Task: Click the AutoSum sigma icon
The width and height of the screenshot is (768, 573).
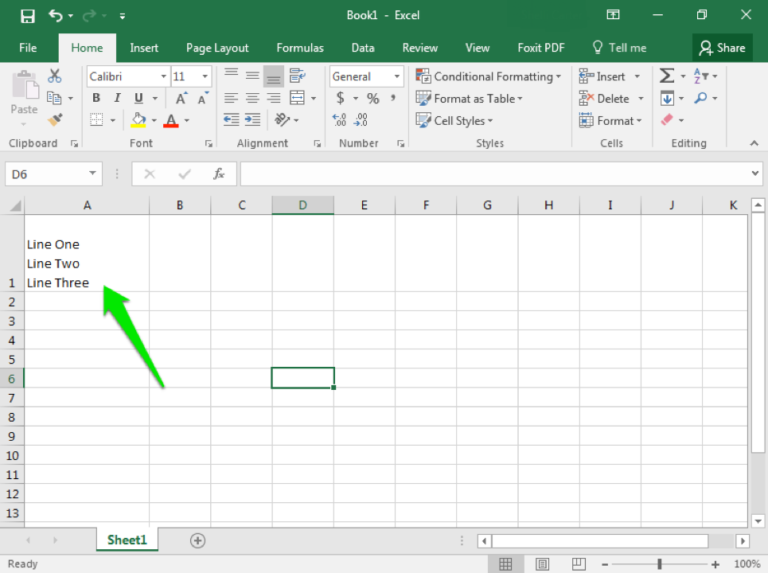Action: pos(667,76)
